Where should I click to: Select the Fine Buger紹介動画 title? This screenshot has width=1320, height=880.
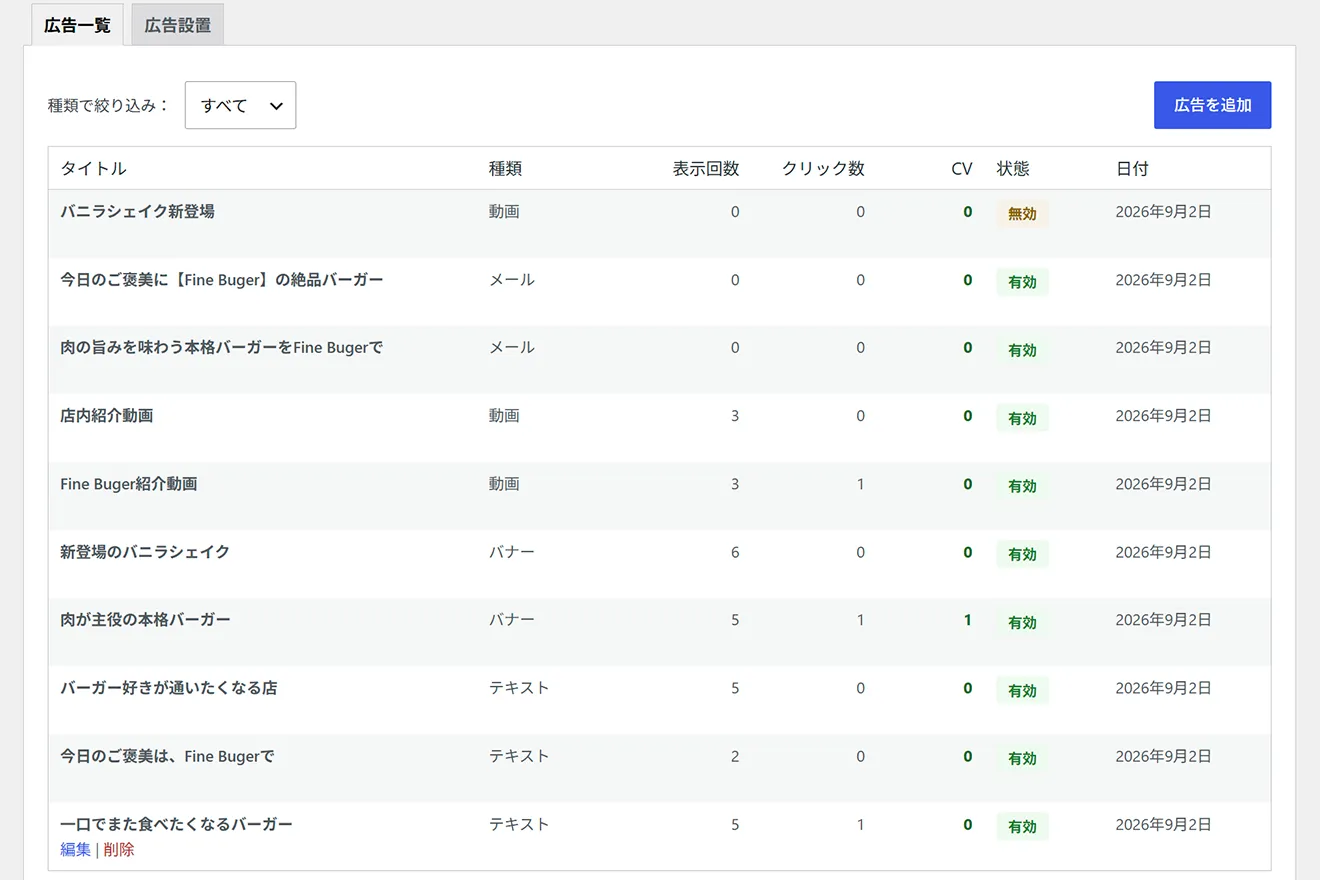(129, 484)
